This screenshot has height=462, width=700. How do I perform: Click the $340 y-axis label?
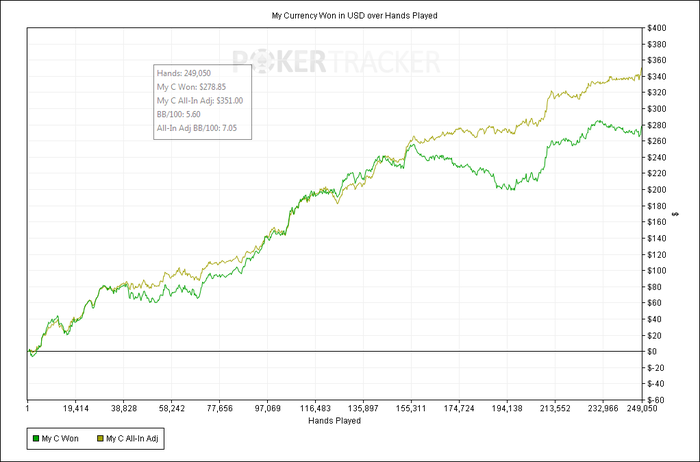(657, 77)
